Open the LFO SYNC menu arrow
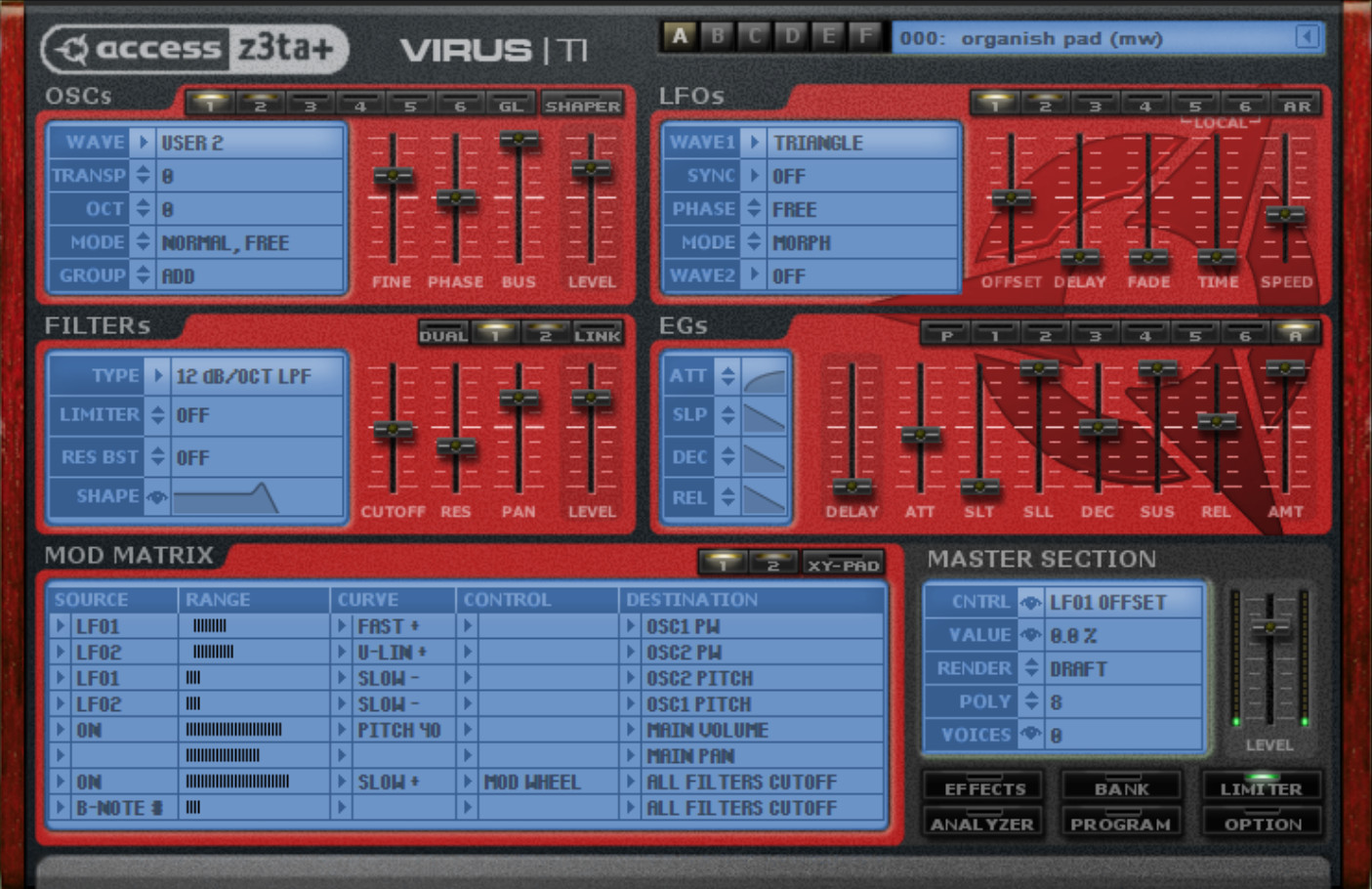Screen dimensions: 1372x889 click(753, 176)
